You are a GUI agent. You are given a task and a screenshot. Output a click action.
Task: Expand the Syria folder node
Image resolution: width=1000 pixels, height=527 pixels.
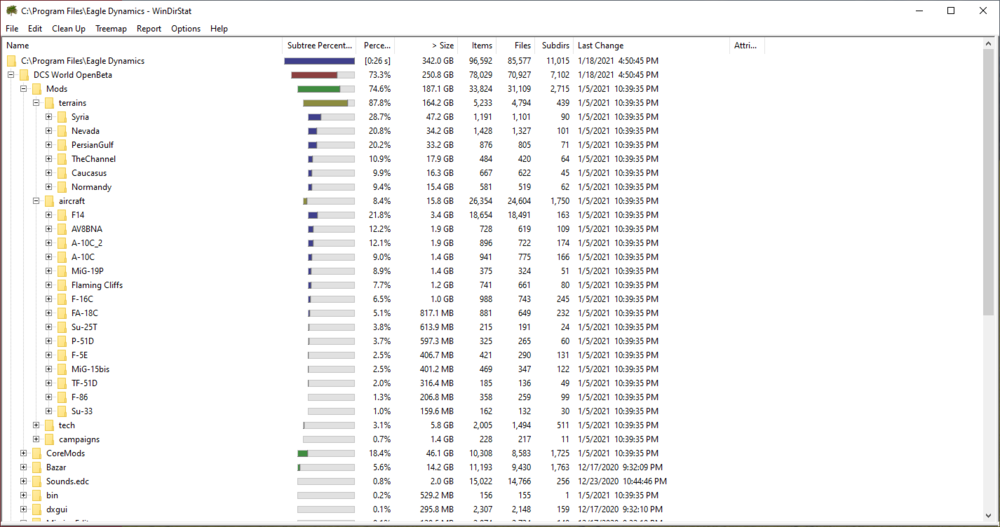pos(49,117)
